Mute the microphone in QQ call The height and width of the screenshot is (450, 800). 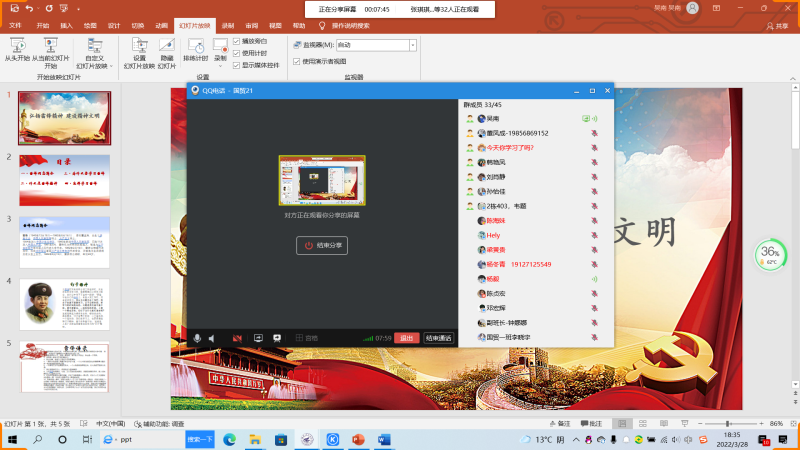198,338
